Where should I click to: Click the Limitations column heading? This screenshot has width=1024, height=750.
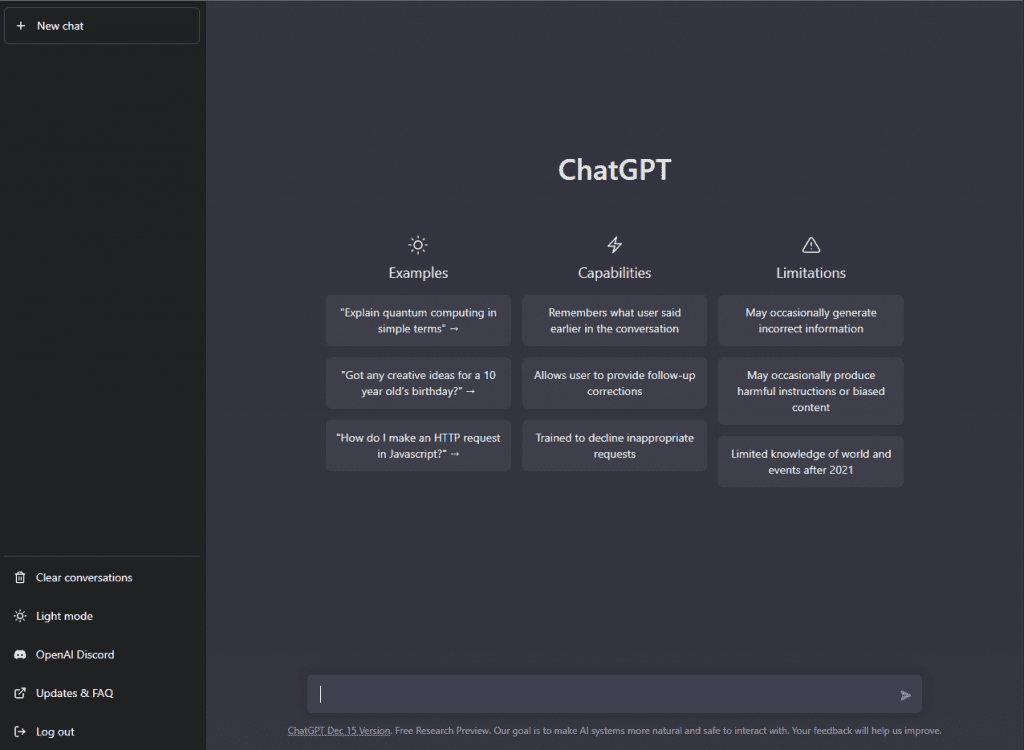[x=811, y=273]
